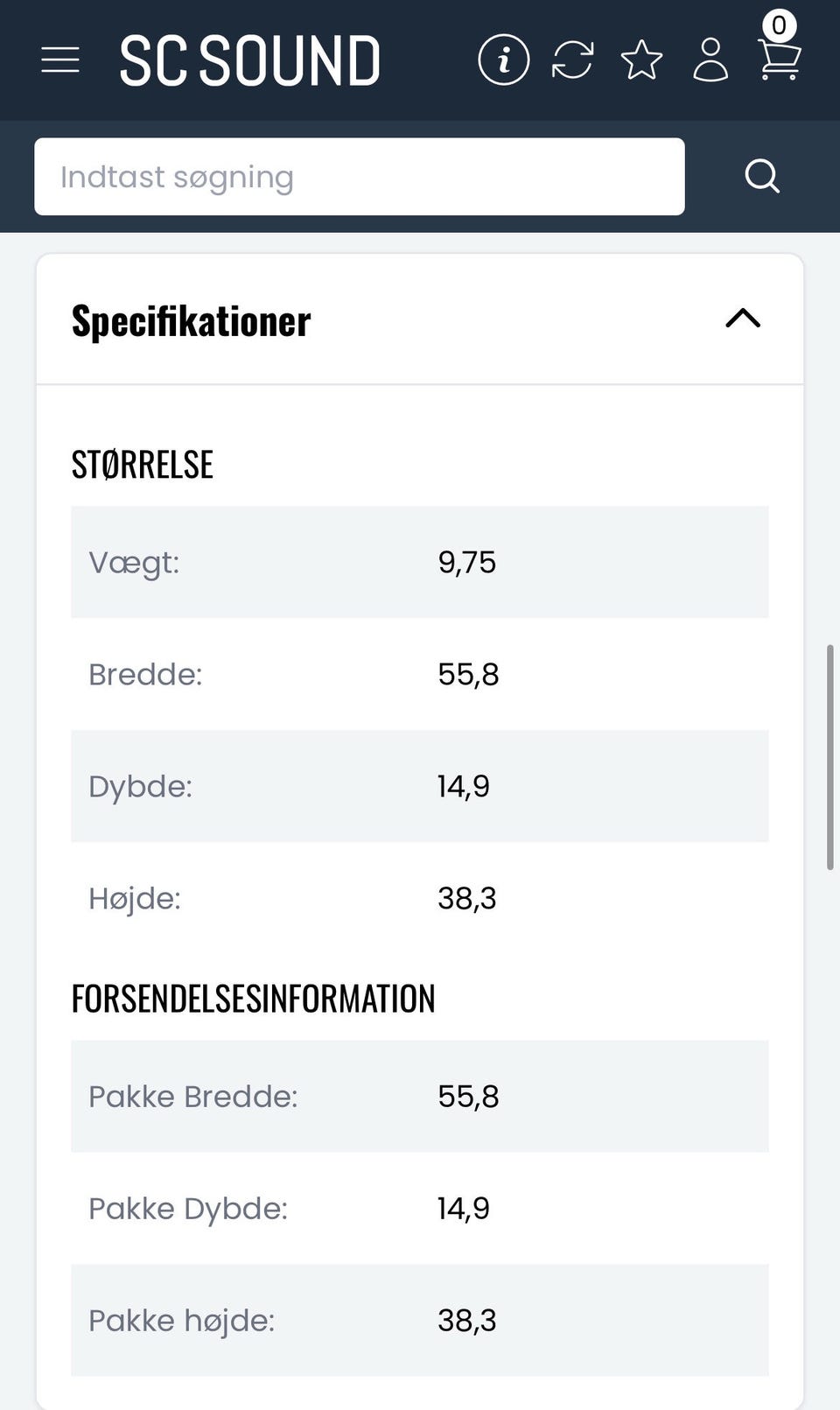Screen dimensions: 840x1410
Task: Click the Pakke Bredde row
Action: [x=420, y=1097]
